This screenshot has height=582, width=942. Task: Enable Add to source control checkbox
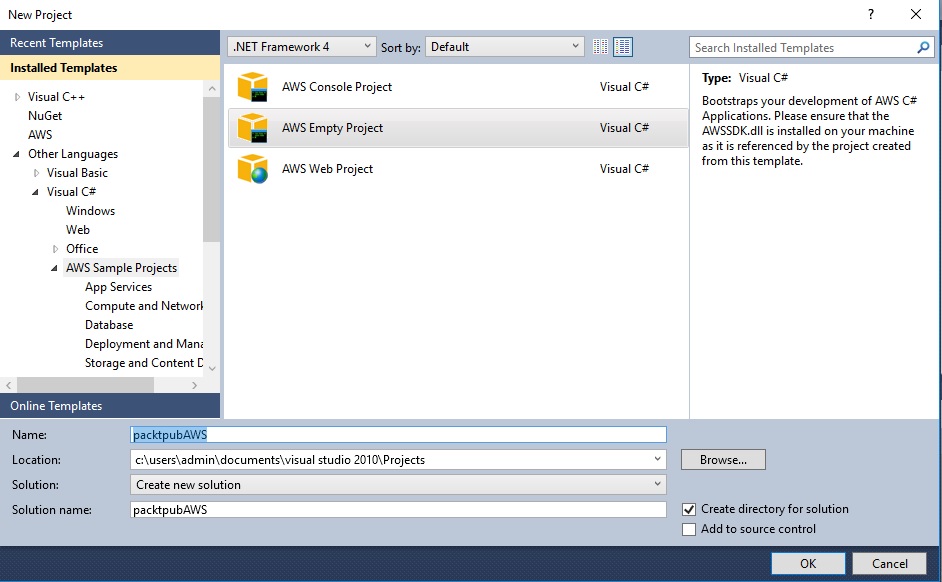pos(689,529)
